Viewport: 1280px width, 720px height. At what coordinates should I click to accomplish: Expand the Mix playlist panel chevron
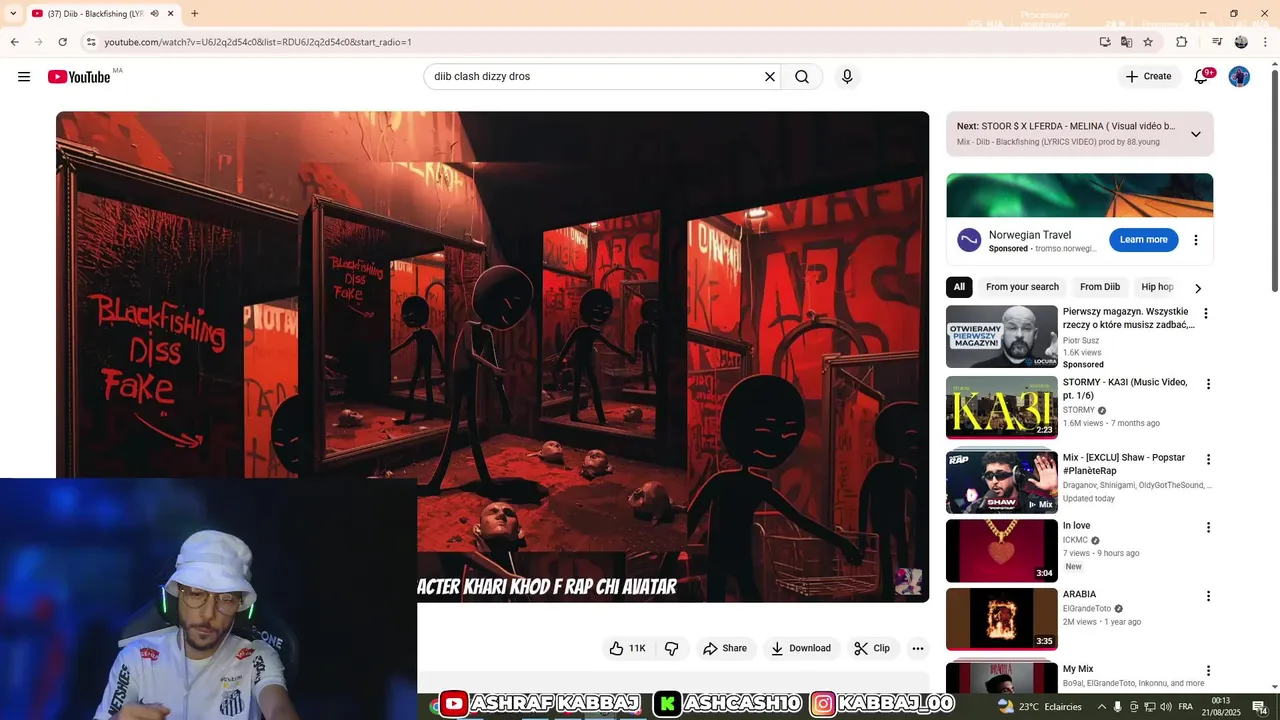click(1195, 134)
